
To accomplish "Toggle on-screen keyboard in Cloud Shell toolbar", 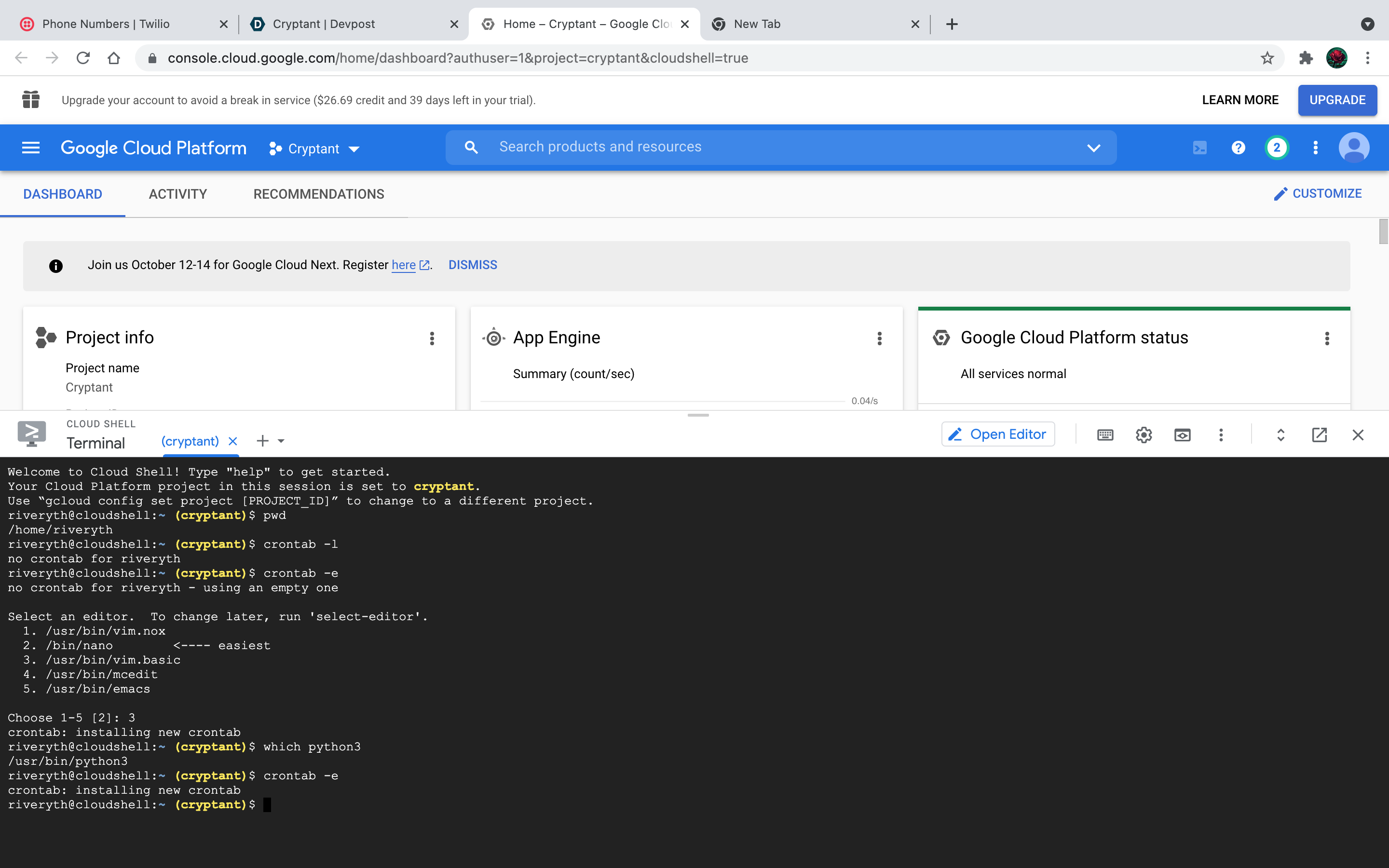I will point(1105,435).
